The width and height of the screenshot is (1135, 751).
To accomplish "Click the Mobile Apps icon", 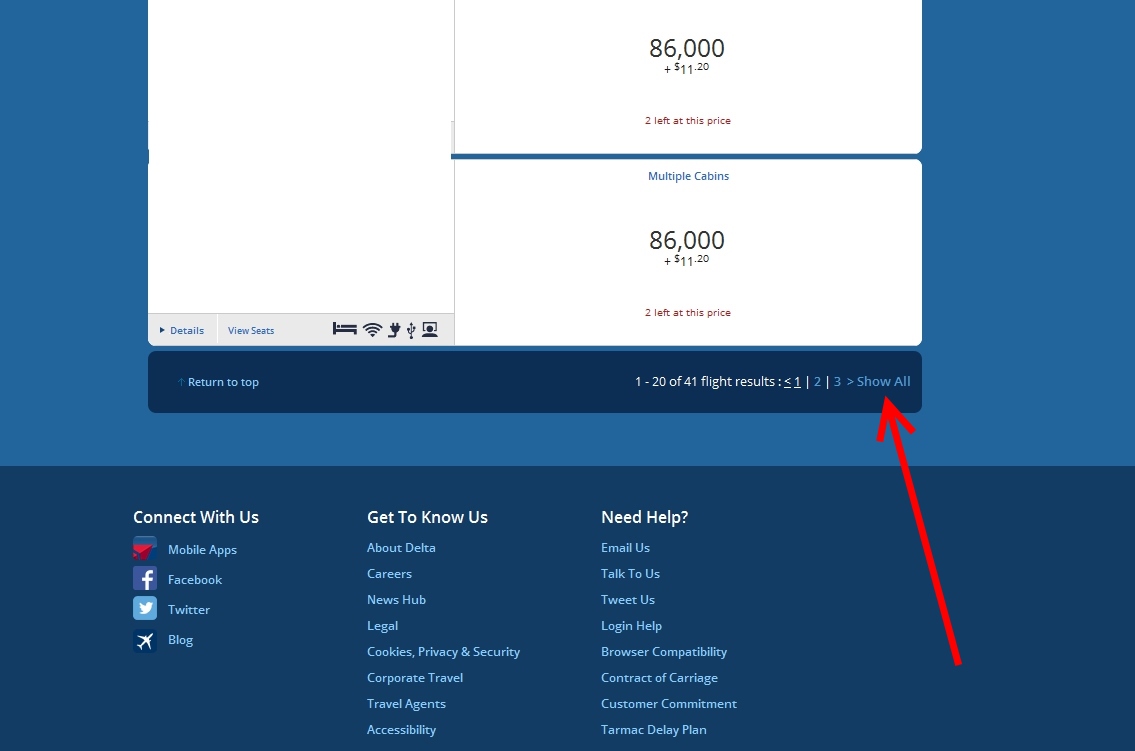I will [x=145, y=549].
